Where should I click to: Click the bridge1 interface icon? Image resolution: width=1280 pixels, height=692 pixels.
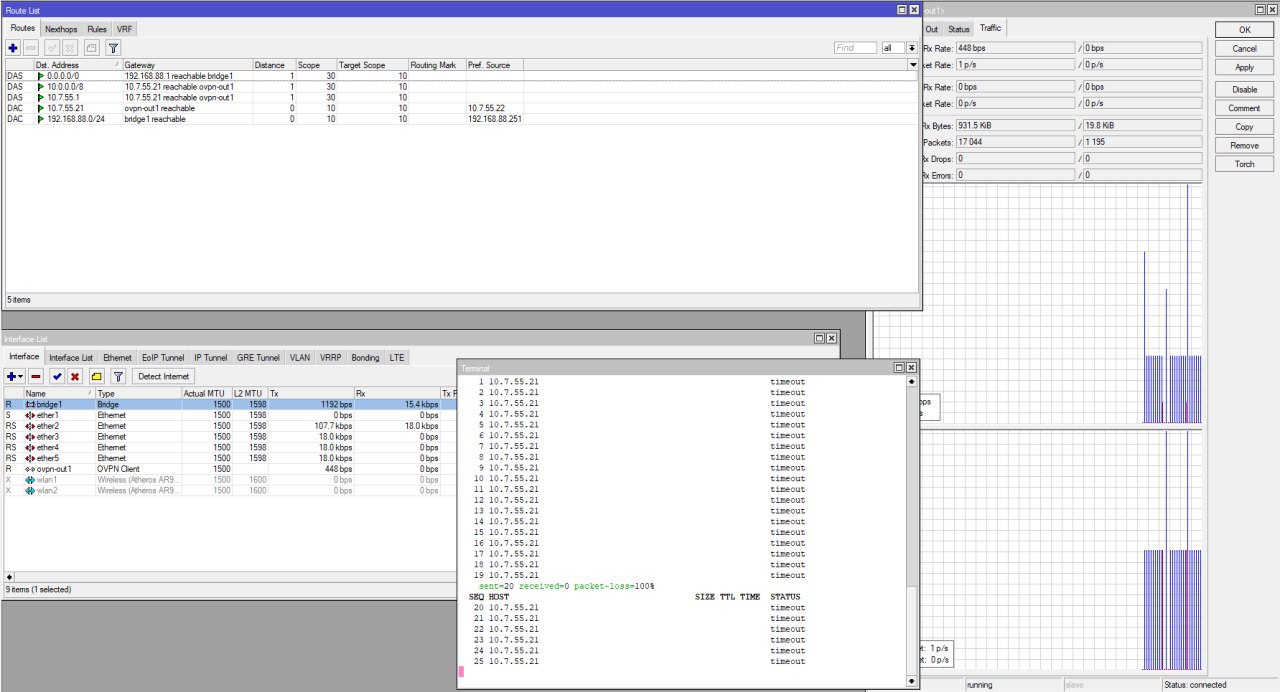(30, 404)
